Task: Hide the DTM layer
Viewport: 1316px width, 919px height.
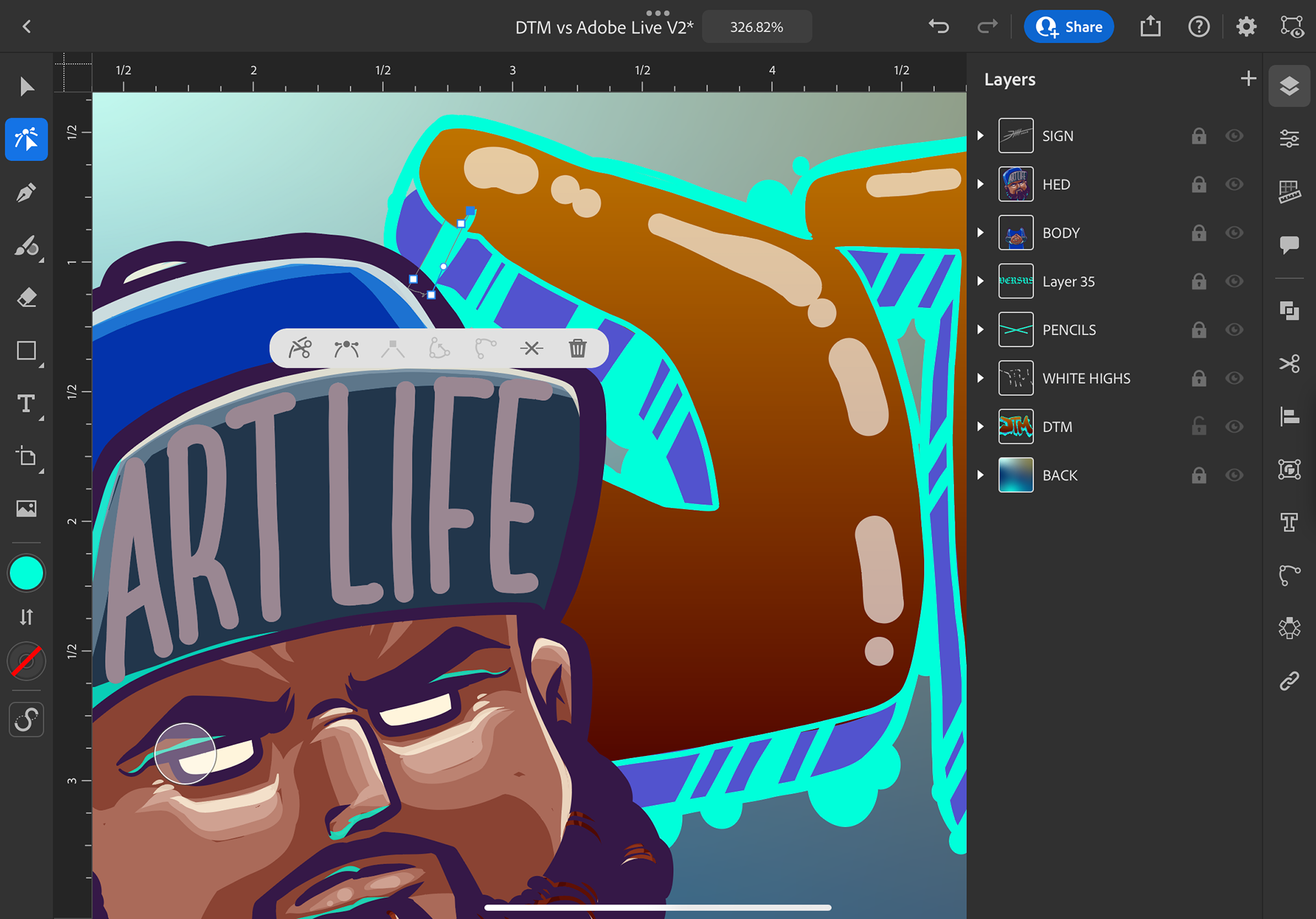Action: (1234, 427)
